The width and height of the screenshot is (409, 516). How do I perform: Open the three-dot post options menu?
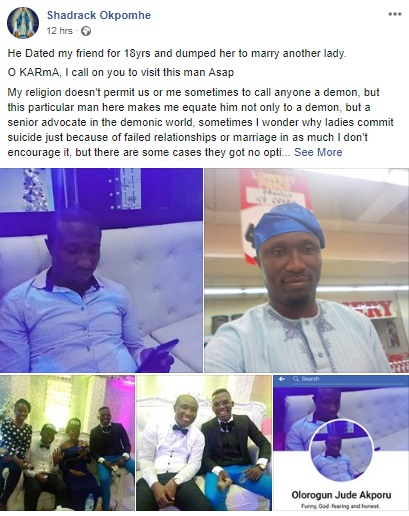coord(395,14)
